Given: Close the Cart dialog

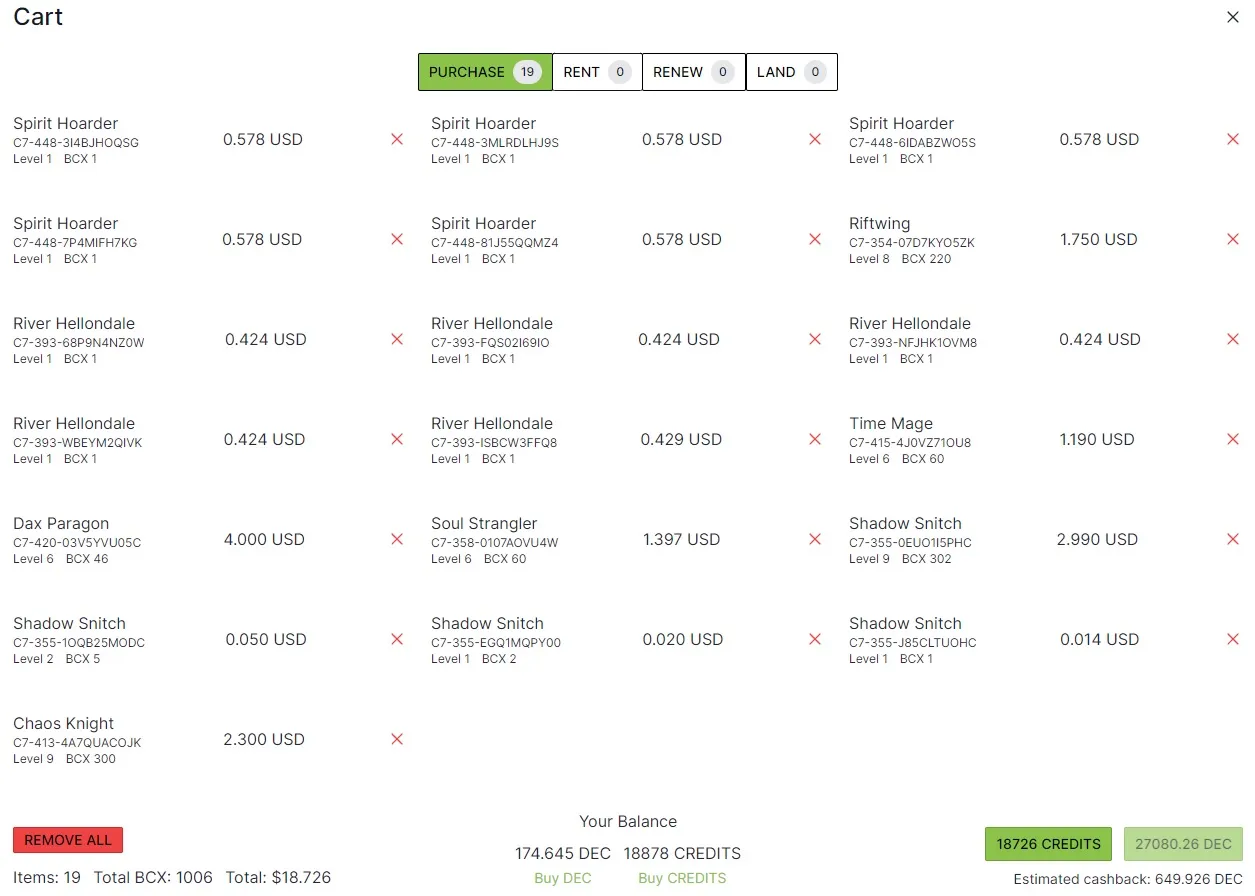Looking at the screenshot, I should pos(1233,17).
